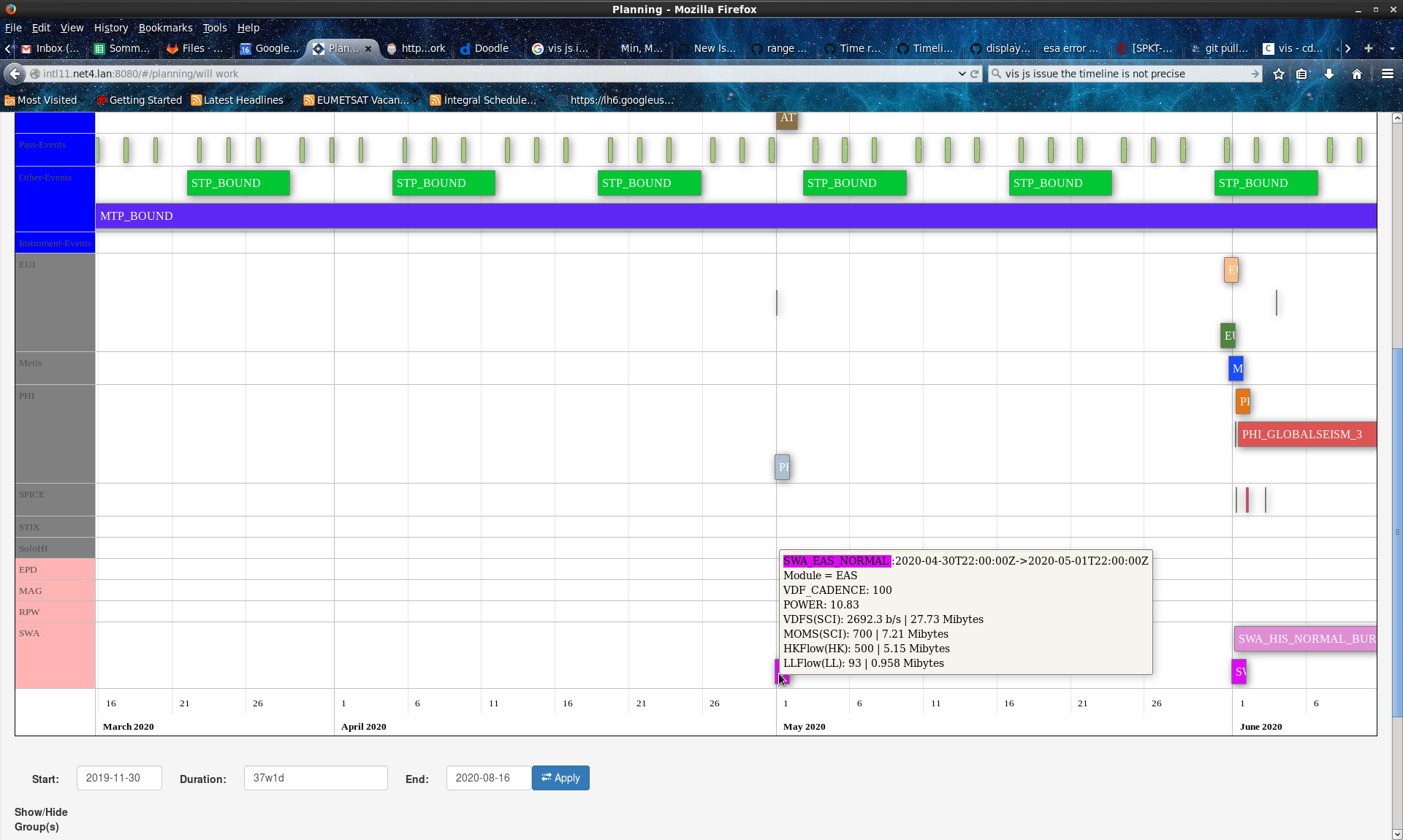Viewport: 1403px width, 840px height.
Task: Open the lh6.googleus bookmark link
Action: click(622, 100)
